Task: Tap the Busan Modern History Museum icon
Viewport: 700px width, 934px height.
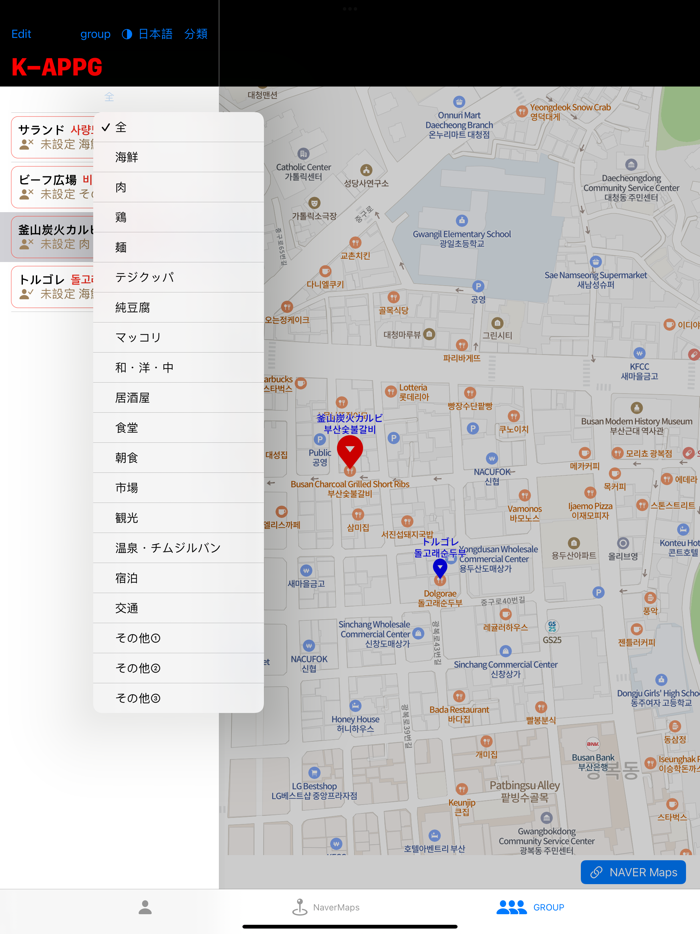Action: (x=636, y=408)
